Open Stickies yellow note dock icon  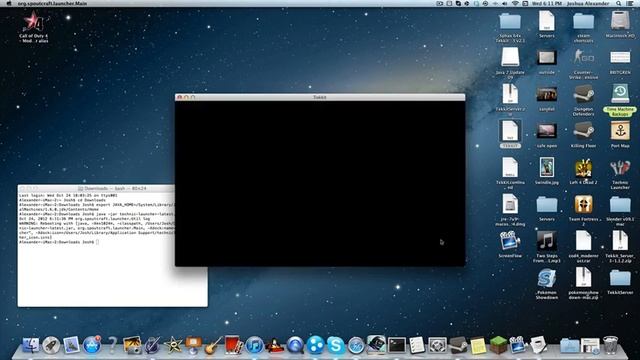[x=478, y=345]
